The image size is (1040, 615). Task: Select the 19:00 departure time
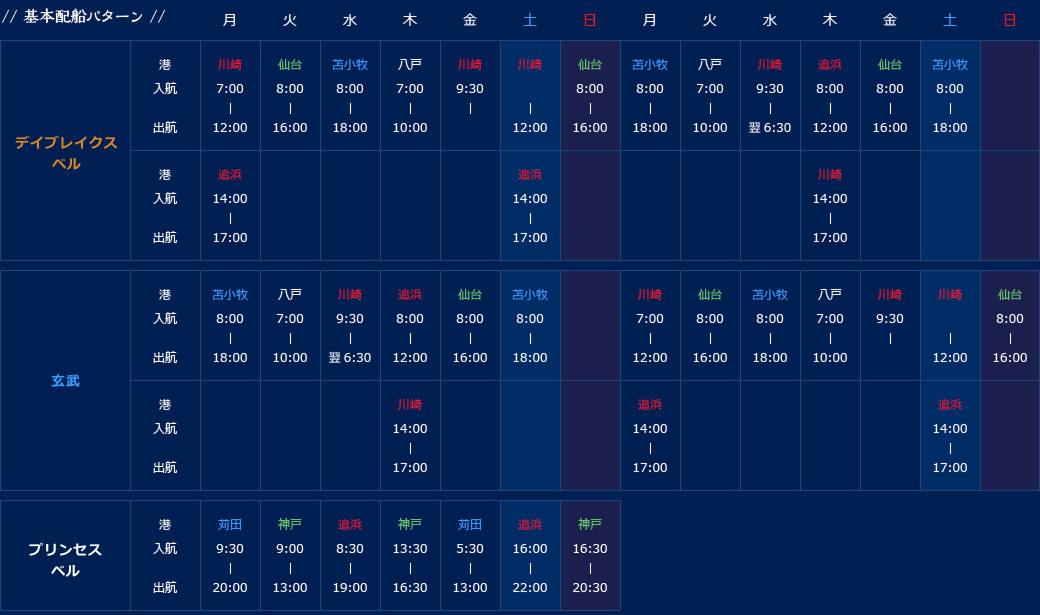(x=350, y=588)
